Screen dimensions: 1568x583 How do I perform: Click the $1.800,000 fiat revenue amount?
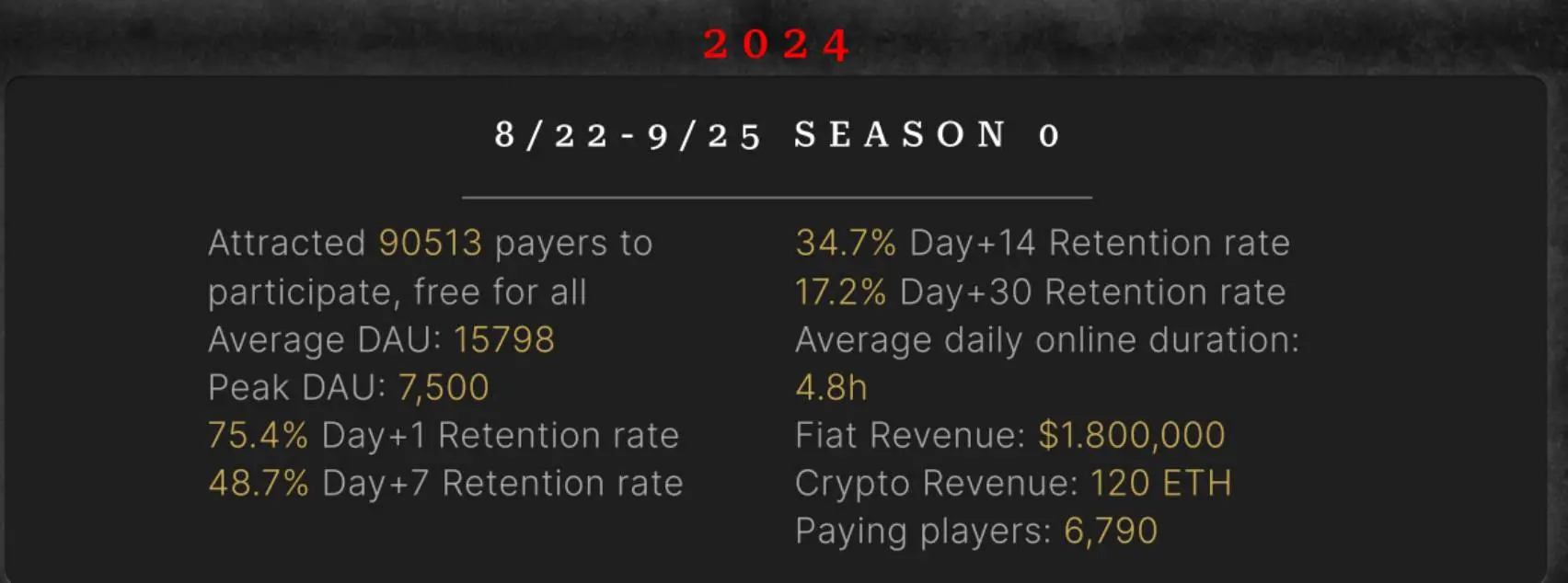1132,436
